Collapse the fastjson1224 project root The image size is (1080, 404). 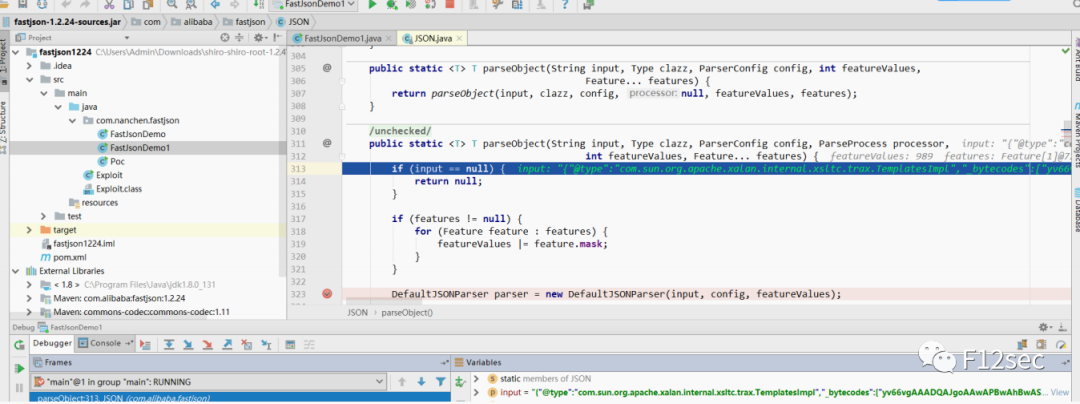(17, 52)
